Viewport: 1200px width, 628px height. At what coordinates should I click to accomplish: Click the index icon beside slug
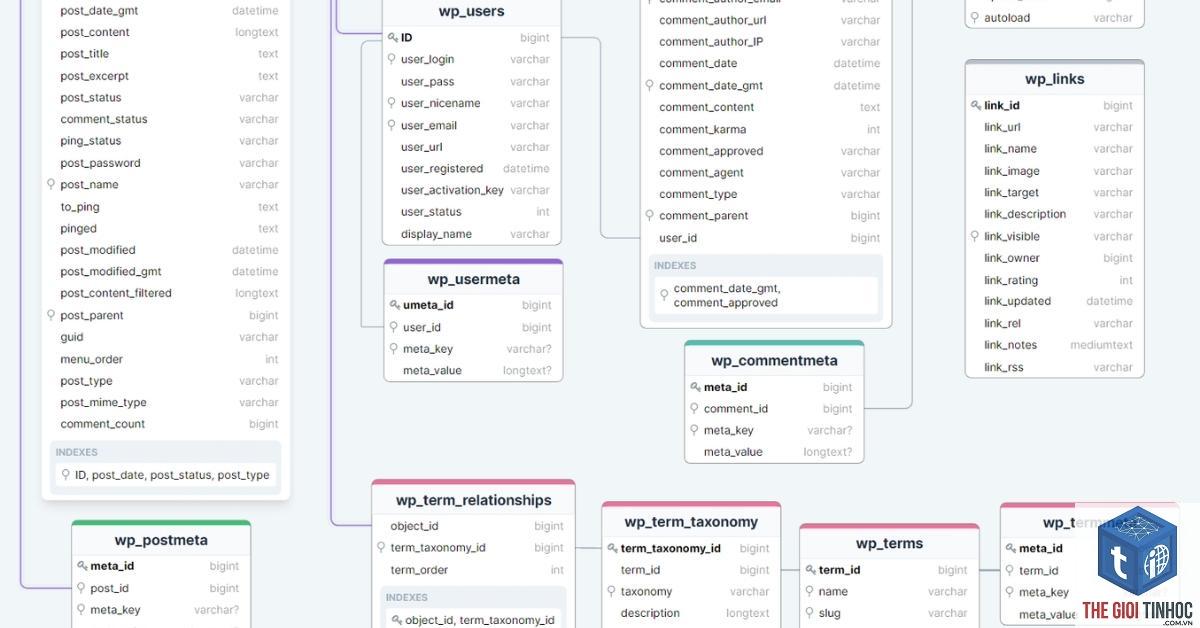pos(810,613)
